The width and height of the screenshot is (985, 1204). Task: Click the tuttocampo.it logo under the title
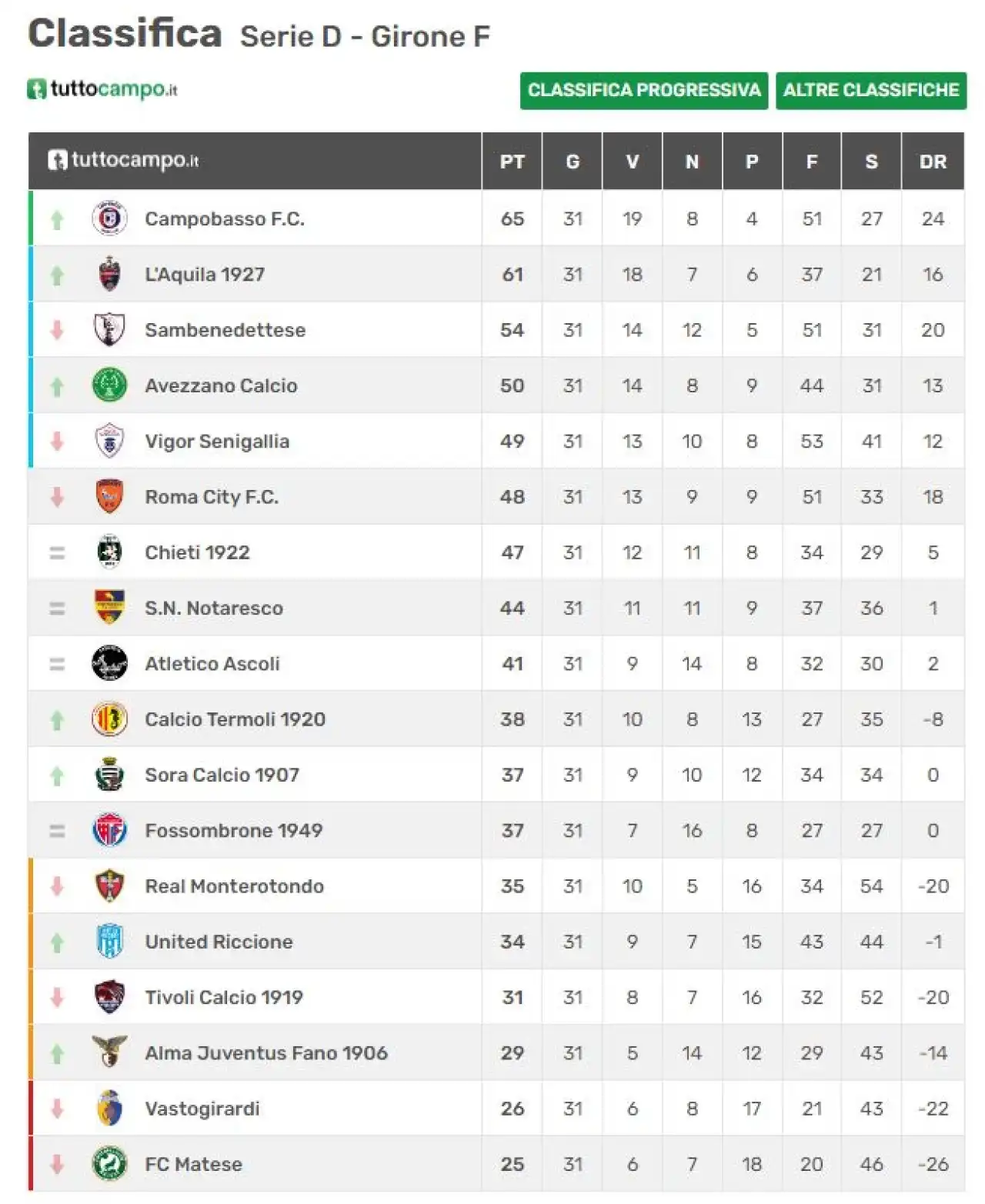(102, 89)
